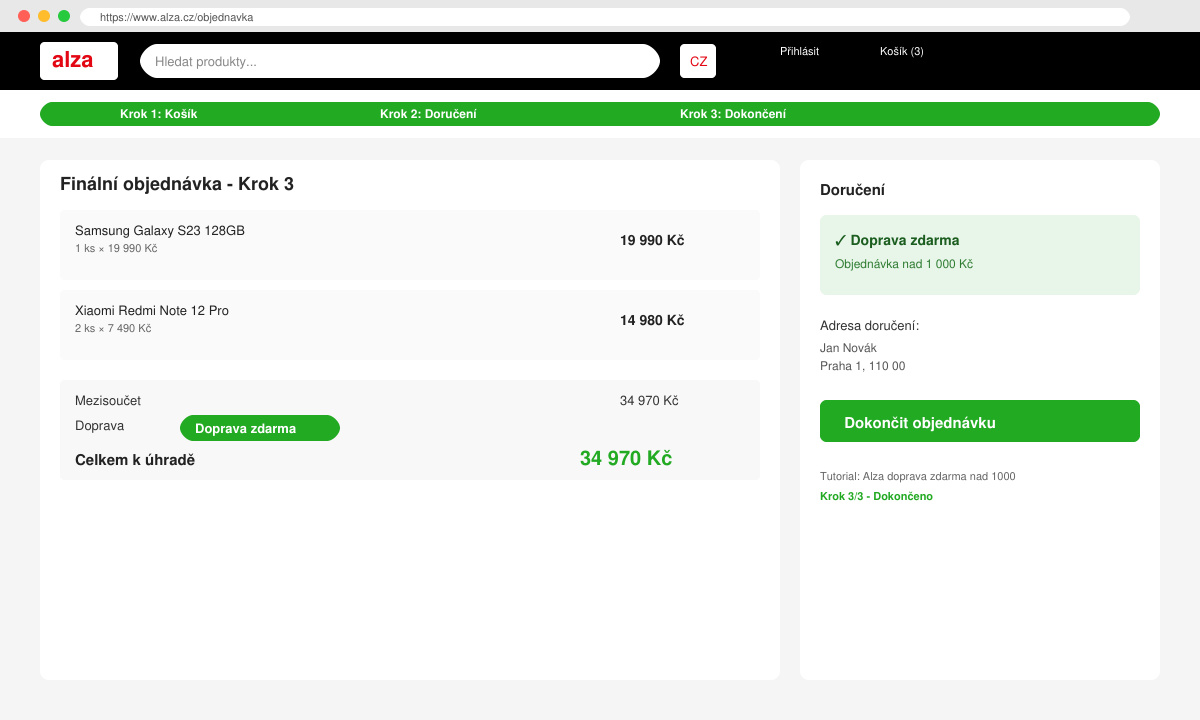1200x720 pixels.
Task: Click the Objednávka nad 1 000 Kč text
Action: (904, 264)
